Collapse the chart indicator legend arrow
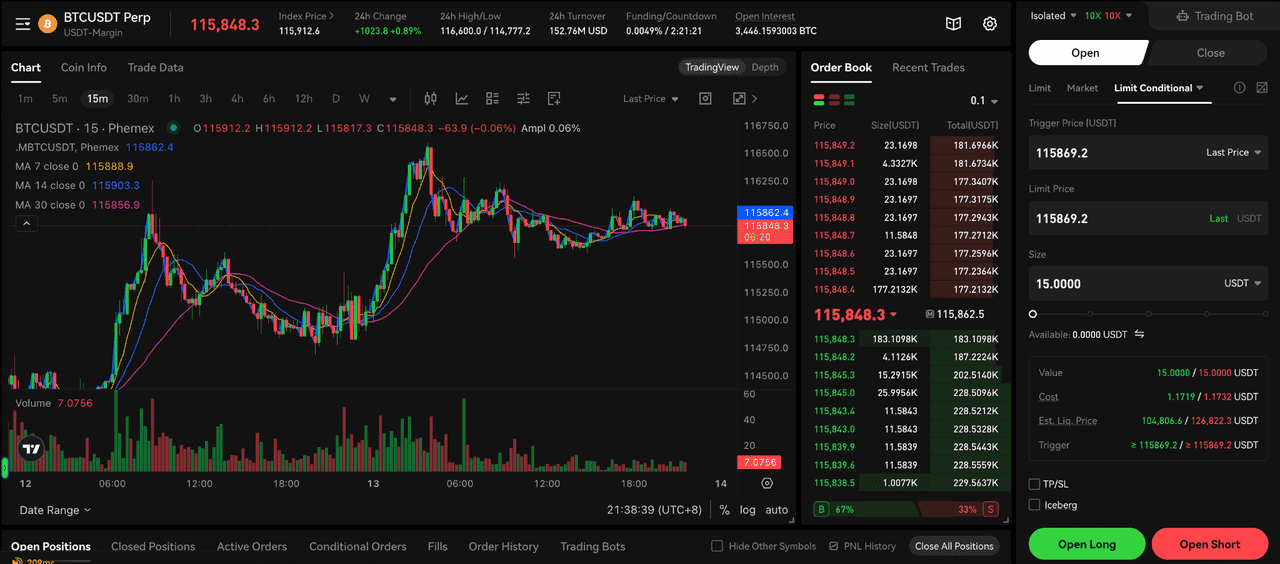Screen dimensions: 1280x564 27,224
